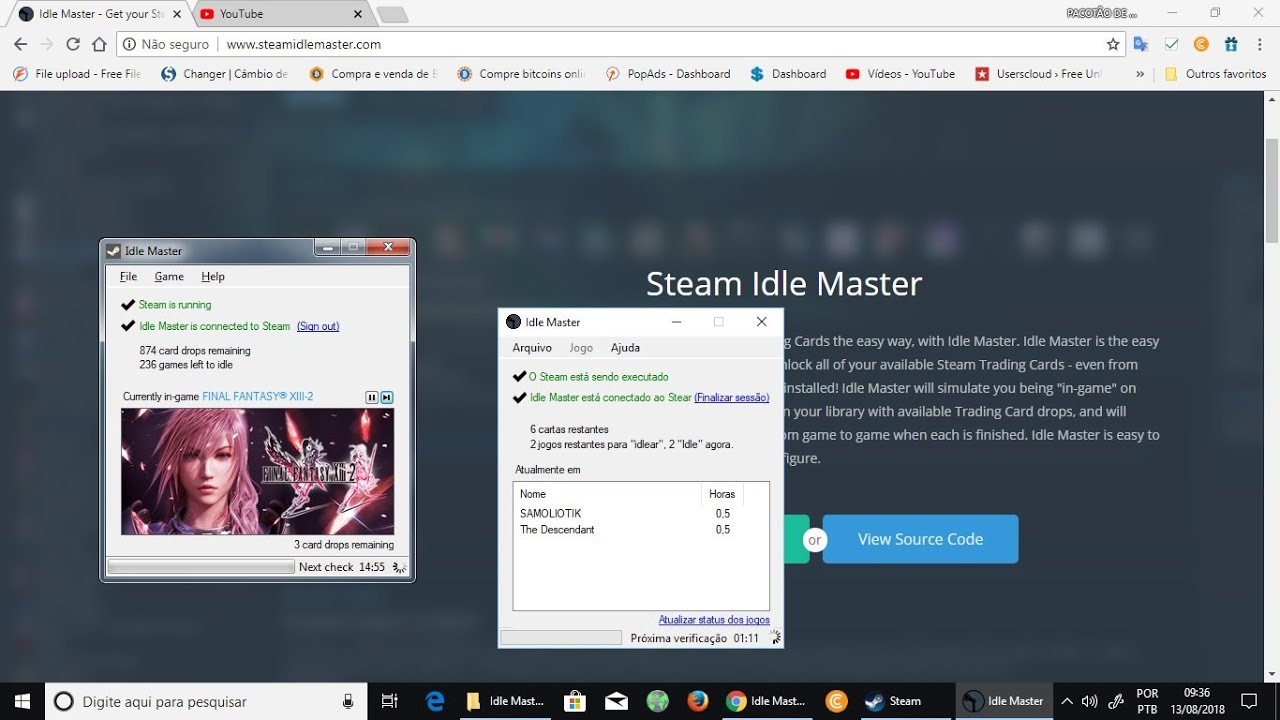Image resolution: width=1280 pixels, height=720 pixels.
Task: Open the Dashboard bookmark
Action: click(789, 74)
